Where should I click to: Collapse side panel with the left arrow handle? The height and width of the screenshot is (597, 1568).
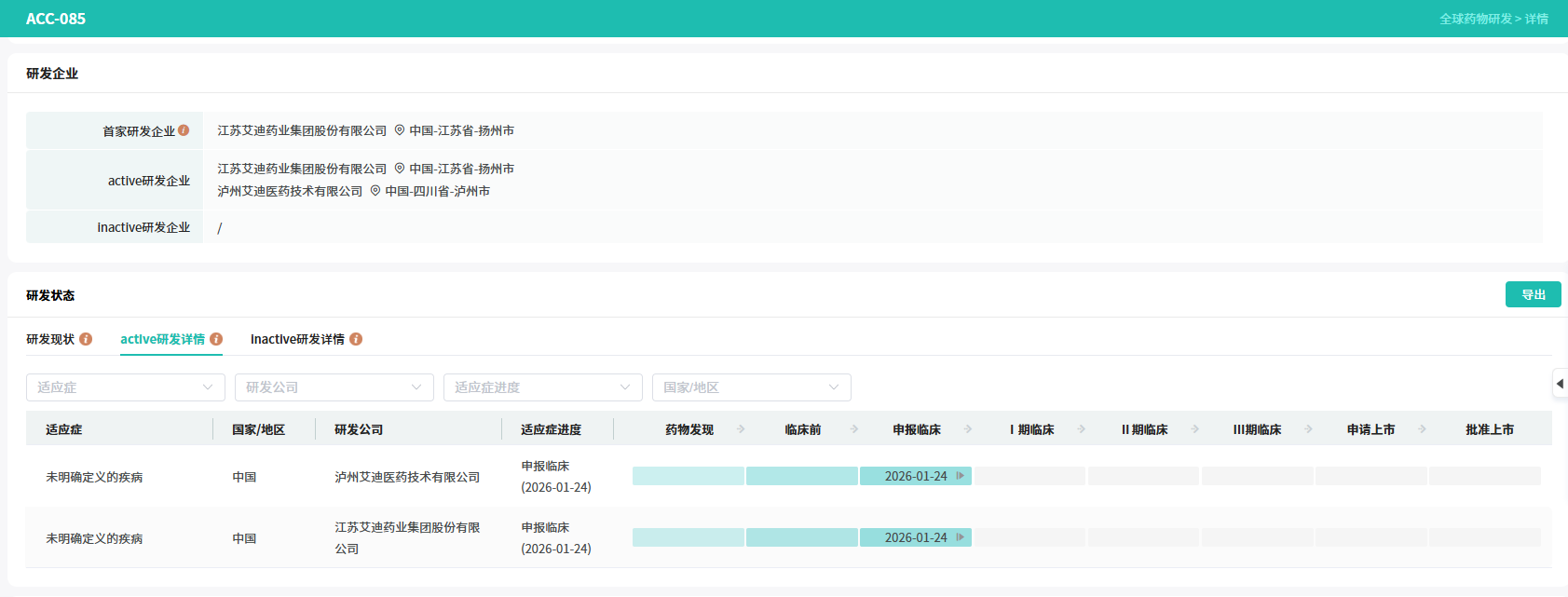1560,384
